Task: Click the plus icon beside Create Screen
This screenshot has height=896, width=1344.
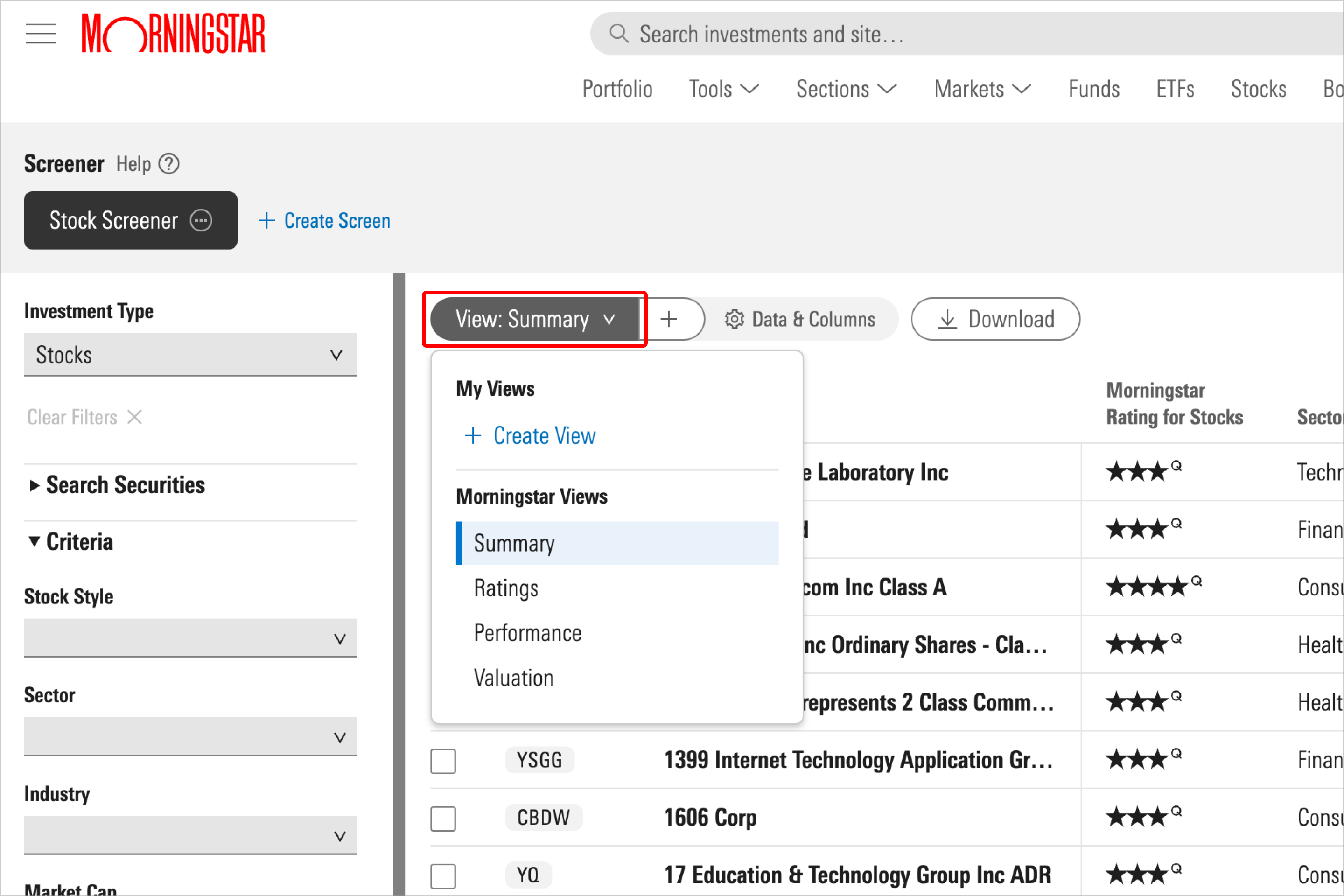Action: pyautogui.click(x=267, y=221)
